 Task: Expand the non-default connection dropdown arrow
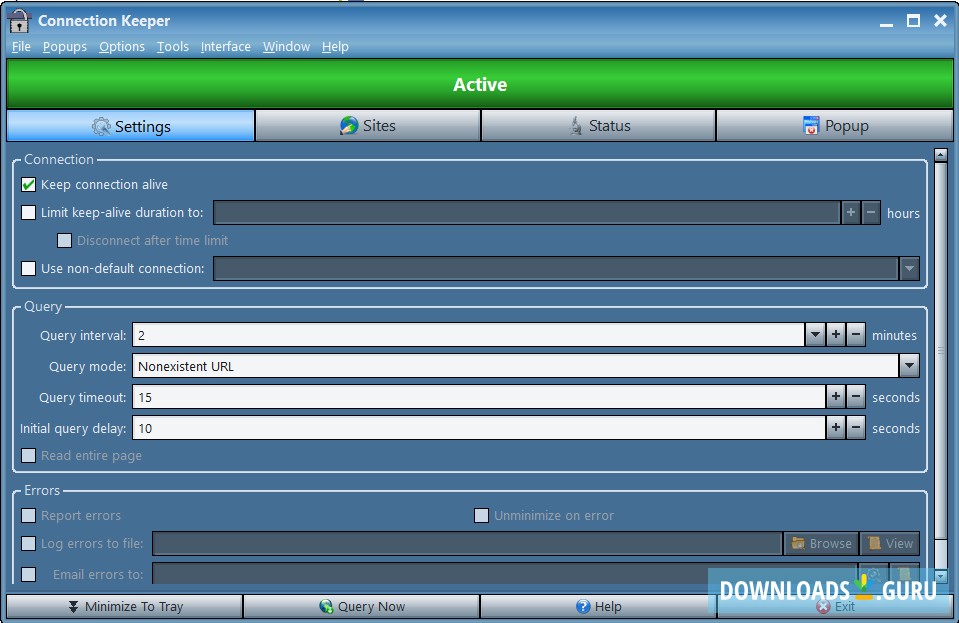909,268
